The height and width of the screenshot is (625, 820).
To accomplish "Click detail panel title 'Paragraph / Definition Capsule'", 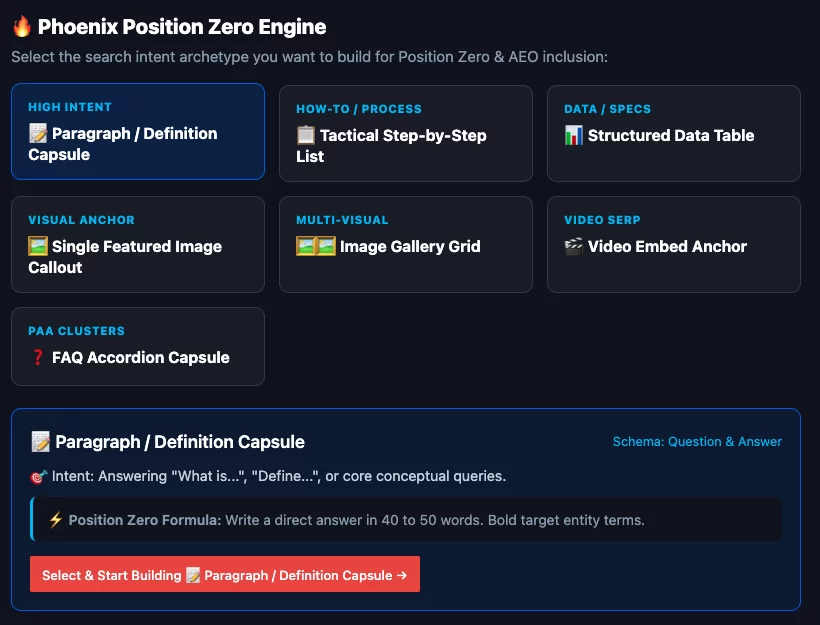I will pyautogui.click(x=180, y=442).
